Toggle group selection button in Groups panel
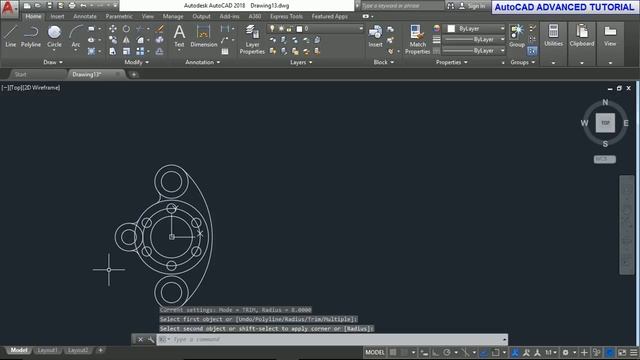This screenshot has width=640, height=360. tap(532, 51)
